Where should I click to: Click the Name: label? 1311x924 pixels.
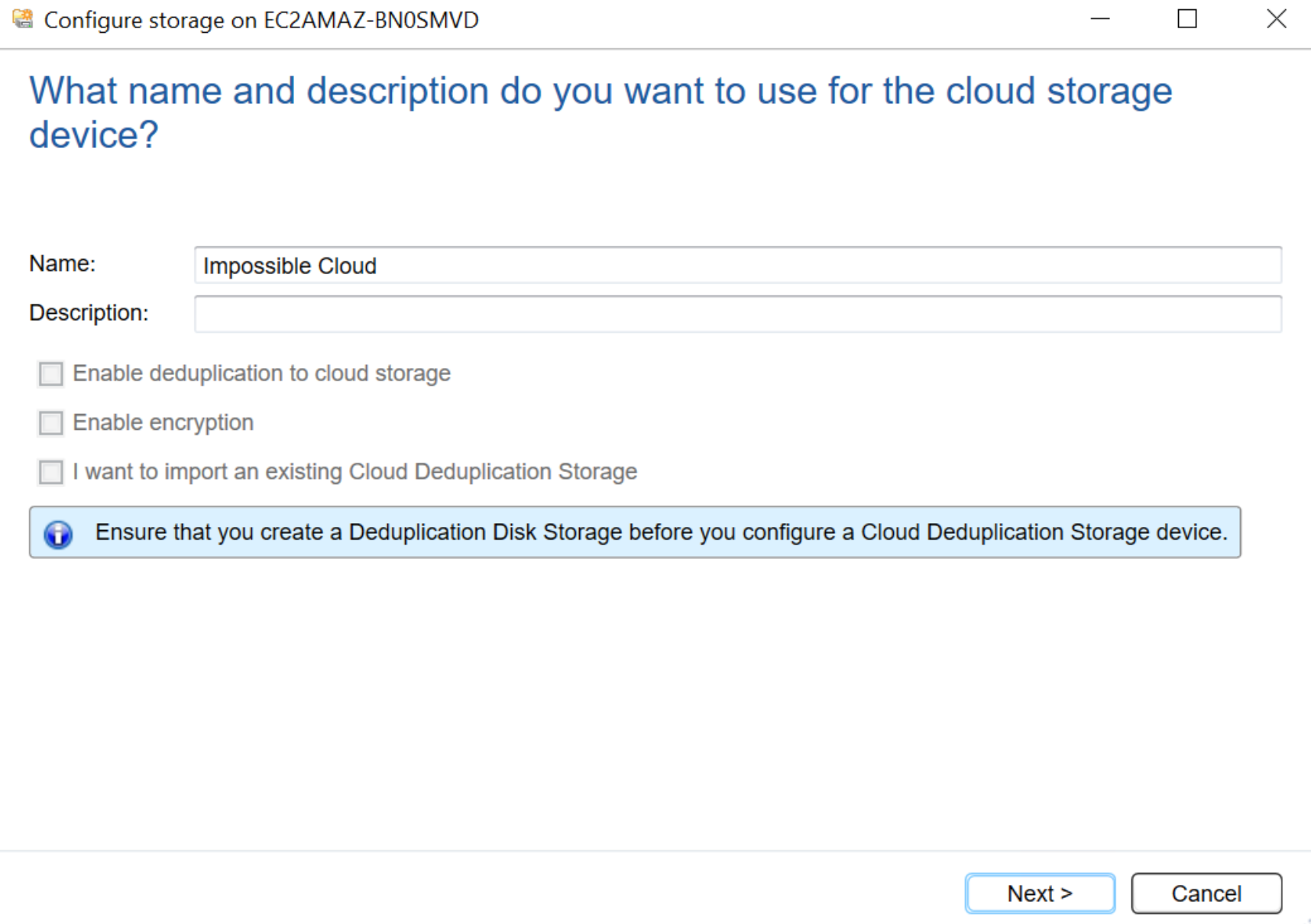63,263
